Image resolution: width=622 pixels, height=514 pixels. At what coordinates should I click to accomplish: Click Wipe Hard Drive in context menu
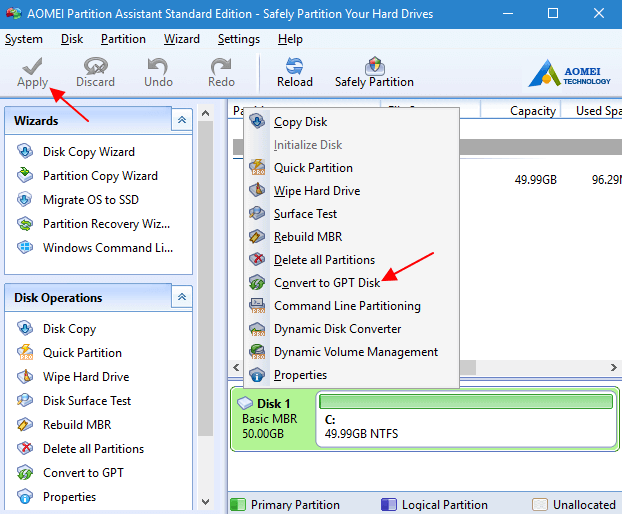tap(317, 191)
